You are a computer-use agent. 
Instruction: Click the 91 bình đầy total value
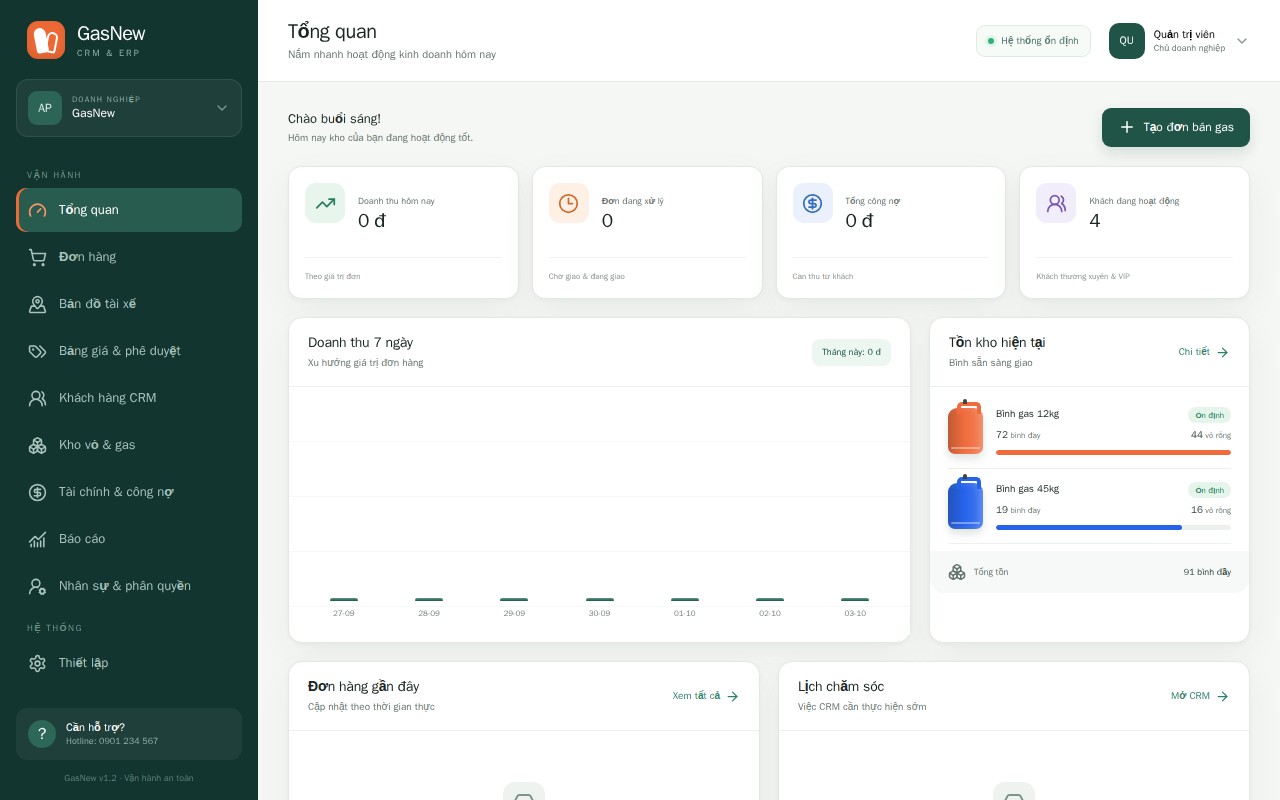coord(1207,572)
